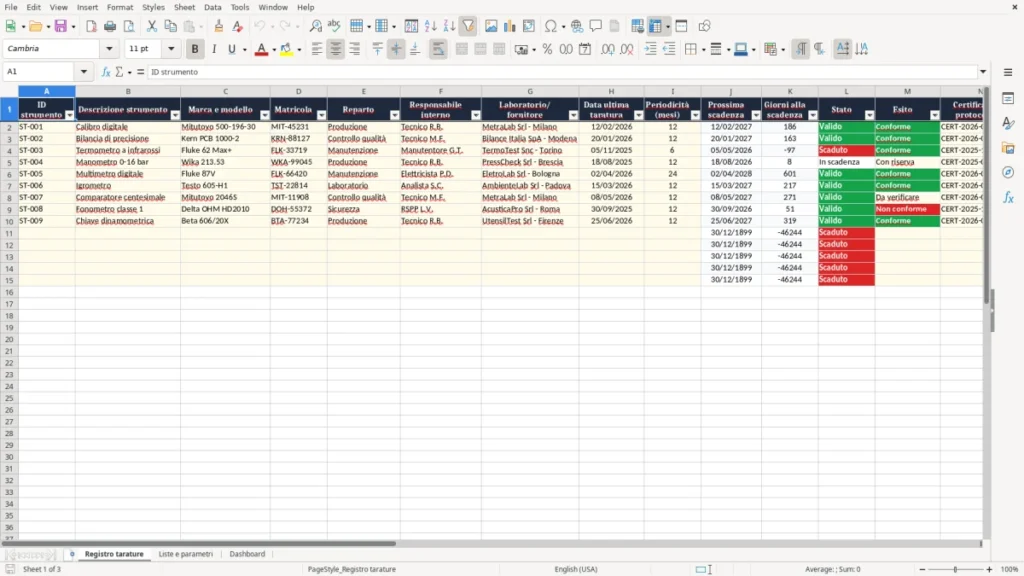
Task: Expand the formula bar arrow
Action: coord(983,72)
